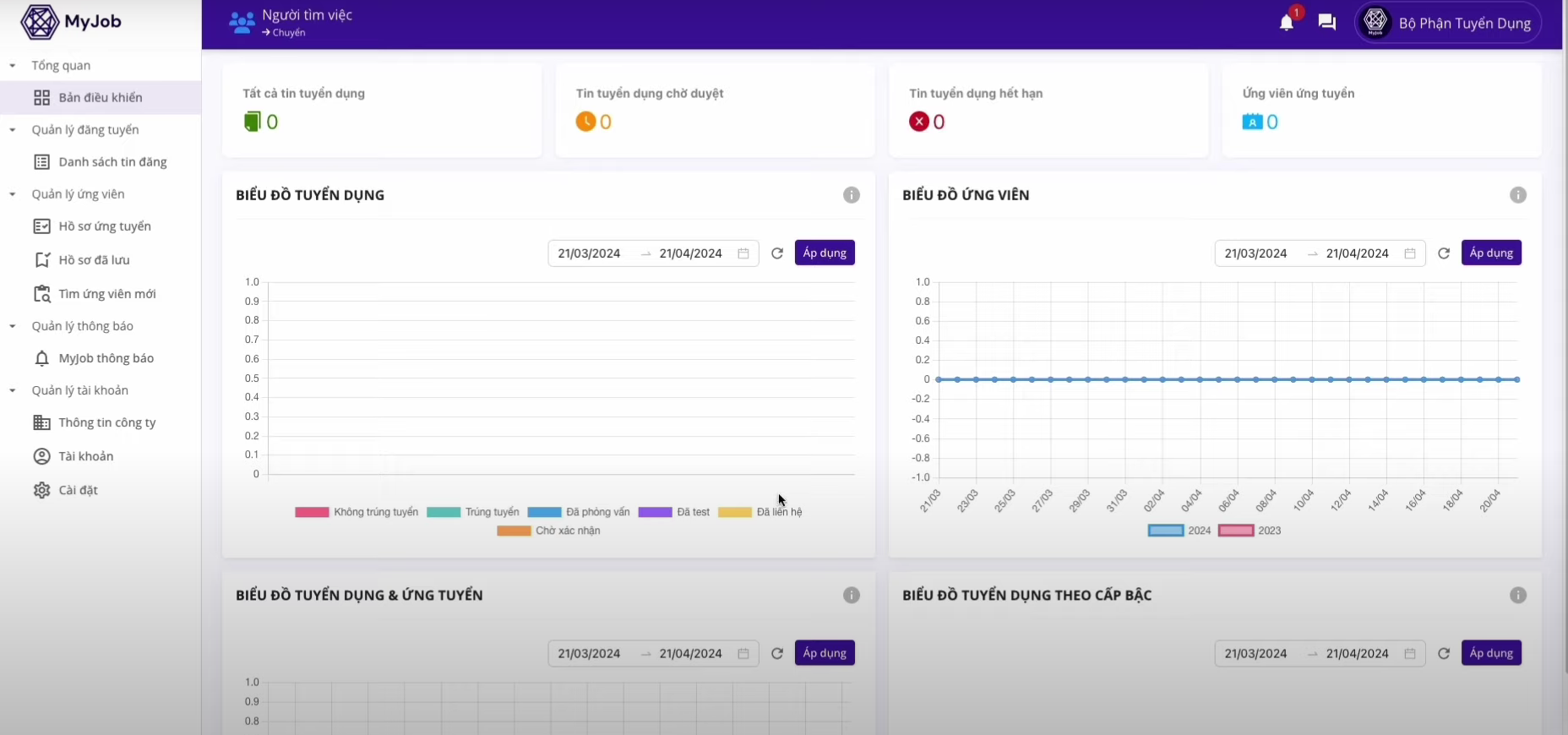Screen dimensions: 1568x735
Task: Click the red expired posts icon
Action: pos(919,122)
